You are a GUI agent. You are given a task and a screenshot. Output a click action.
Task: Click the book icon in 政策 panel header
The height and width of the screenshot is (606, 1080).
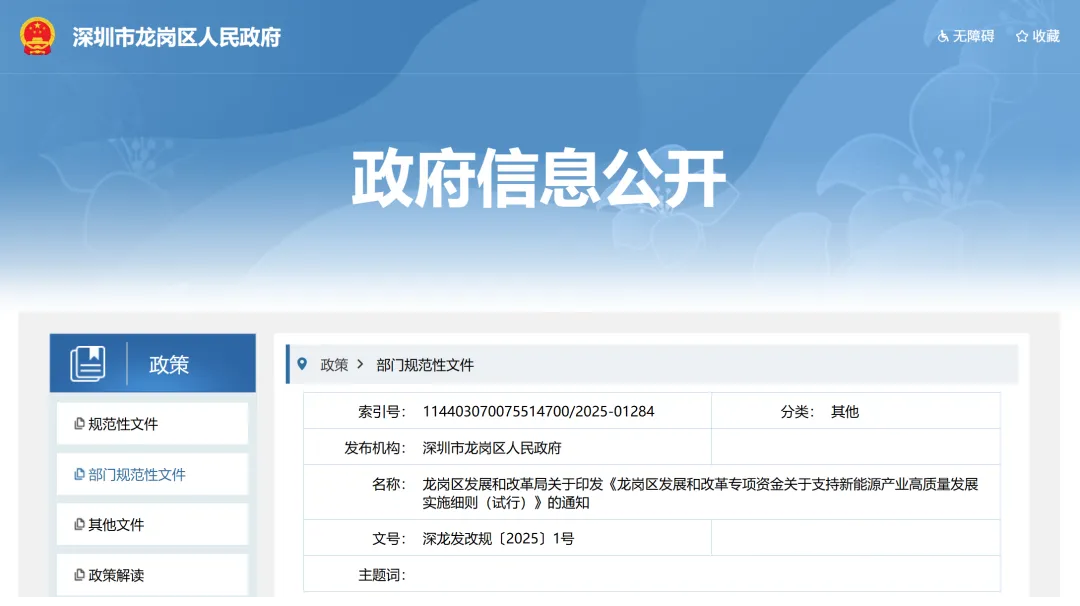(88, 364)
